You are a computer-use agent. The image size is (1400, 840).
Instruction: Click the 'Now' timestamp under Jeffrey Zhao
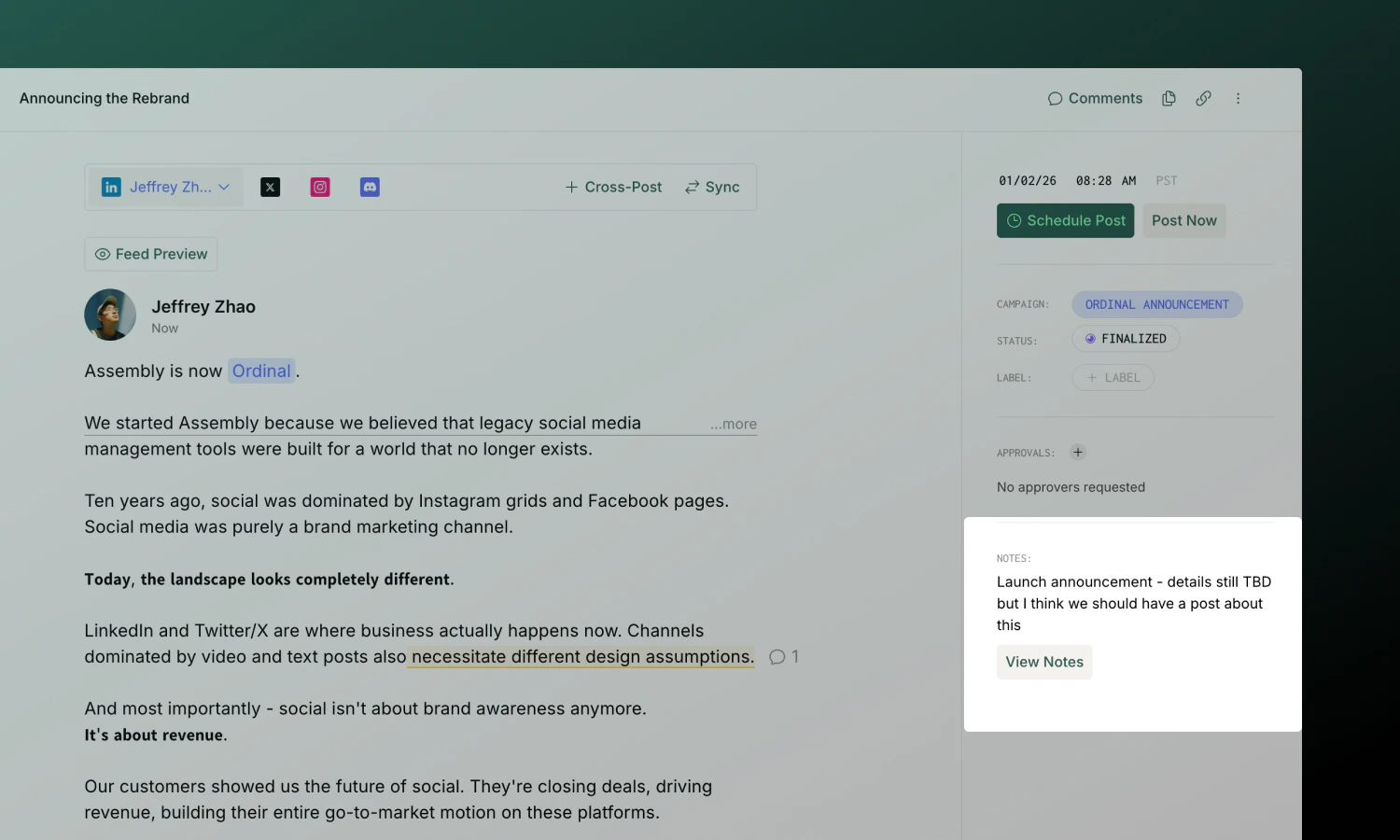click(164, 329)
